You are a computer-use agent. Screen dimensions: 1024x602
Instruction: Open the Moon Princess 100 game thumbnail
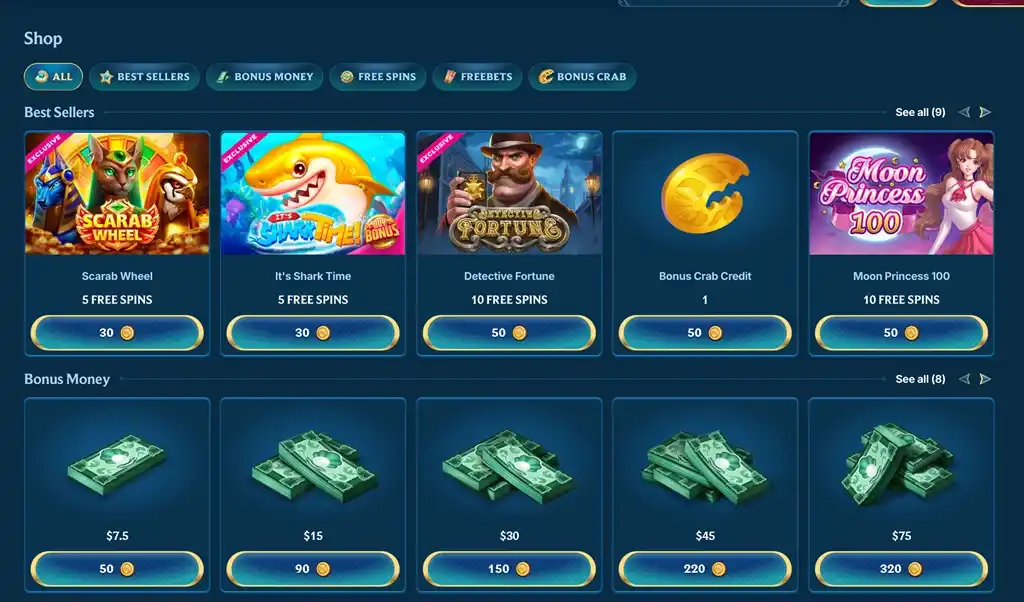pos(901,193)
